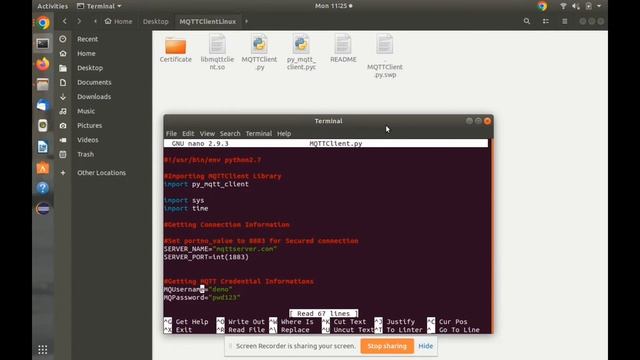The height and width of the screenshot is (360, 640).
Task: Select the README file
Action: point(343,49)
